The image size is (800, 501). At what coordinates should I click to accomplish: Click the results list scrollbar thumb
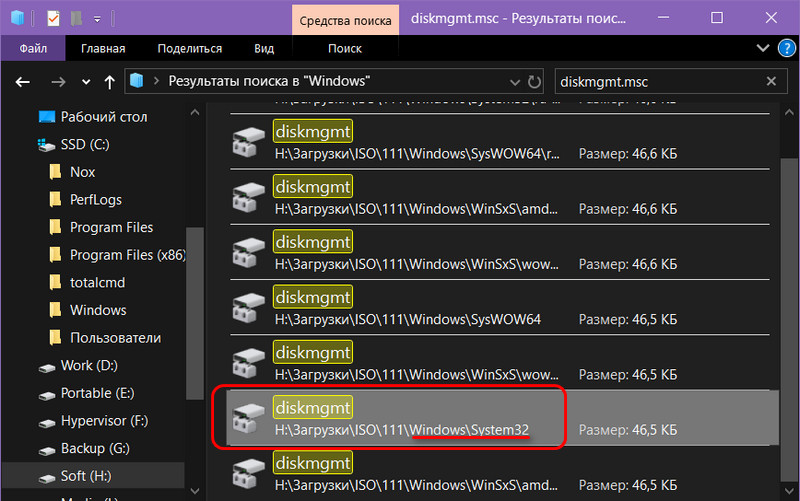[790, 319]
